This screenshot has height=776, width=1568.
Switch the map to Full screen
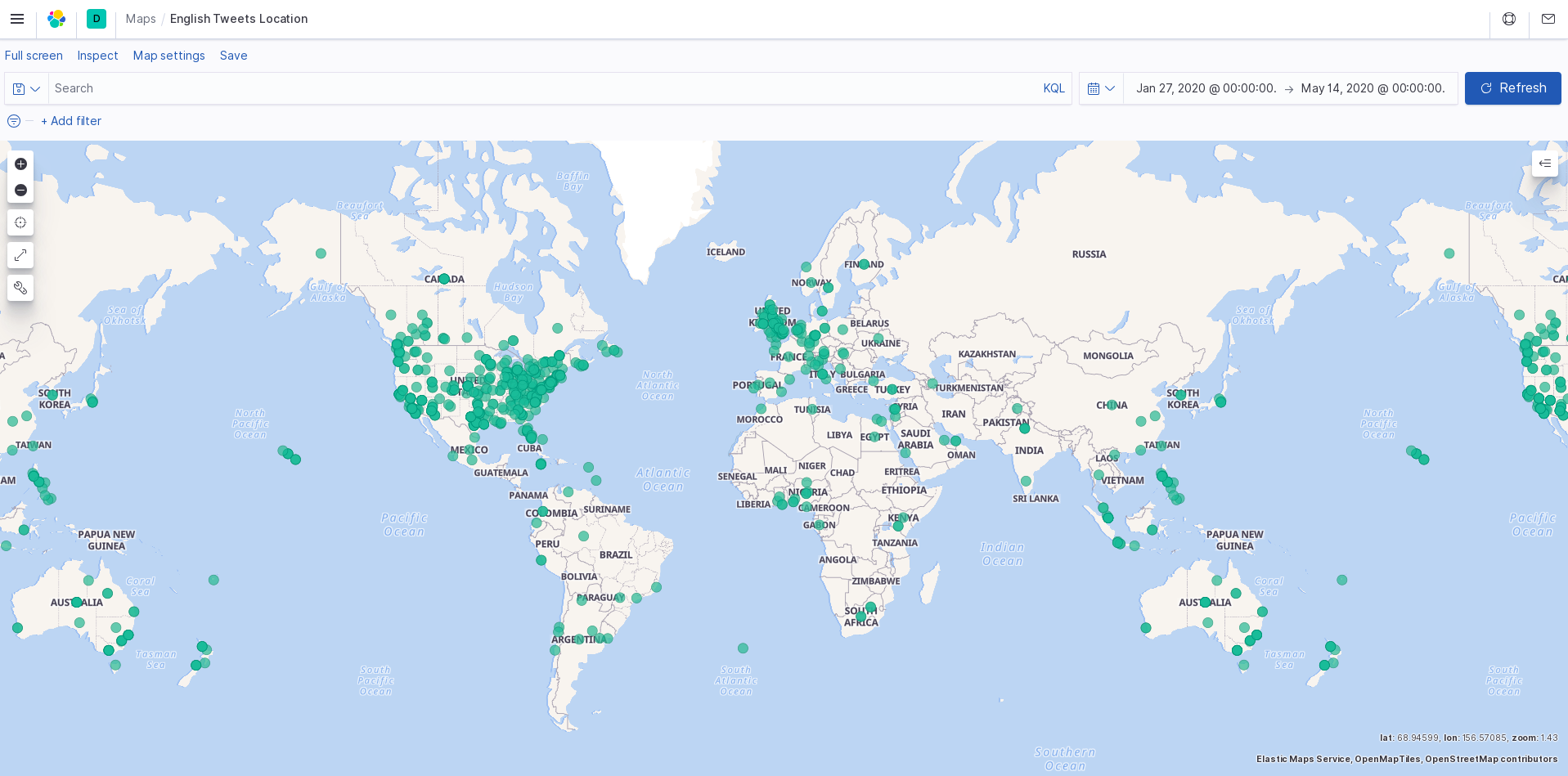coord(34,56)
